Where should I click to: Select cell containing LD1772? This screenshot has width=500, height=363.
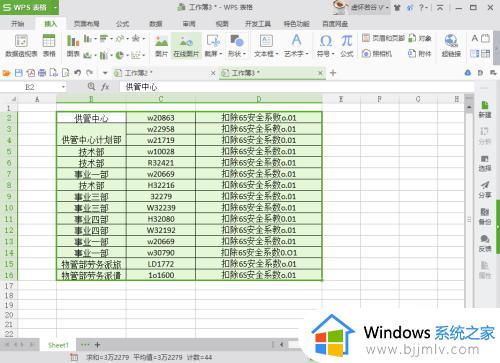pyautogui.click(x=161, y=264)
